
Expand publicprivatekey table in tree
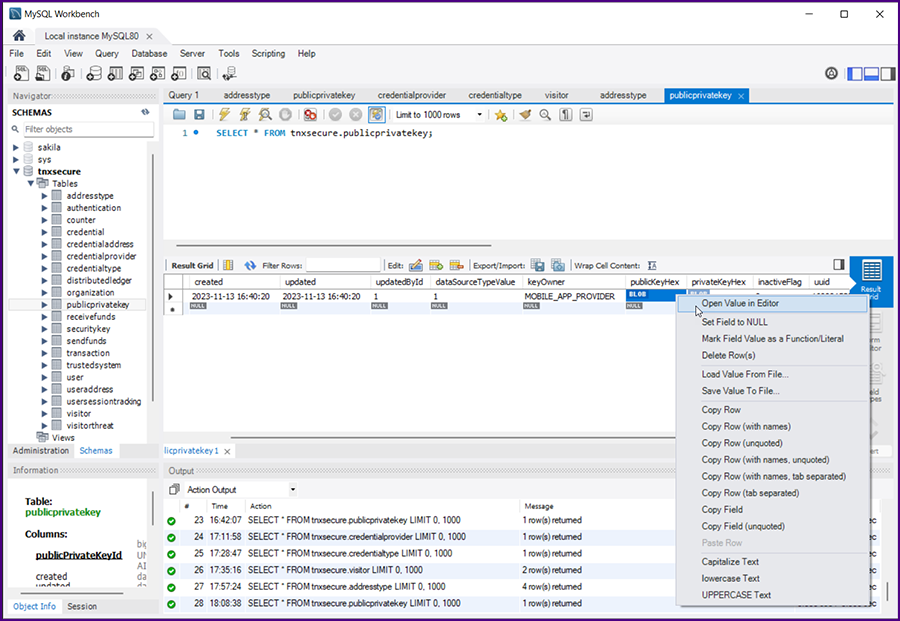coord(44,305)
